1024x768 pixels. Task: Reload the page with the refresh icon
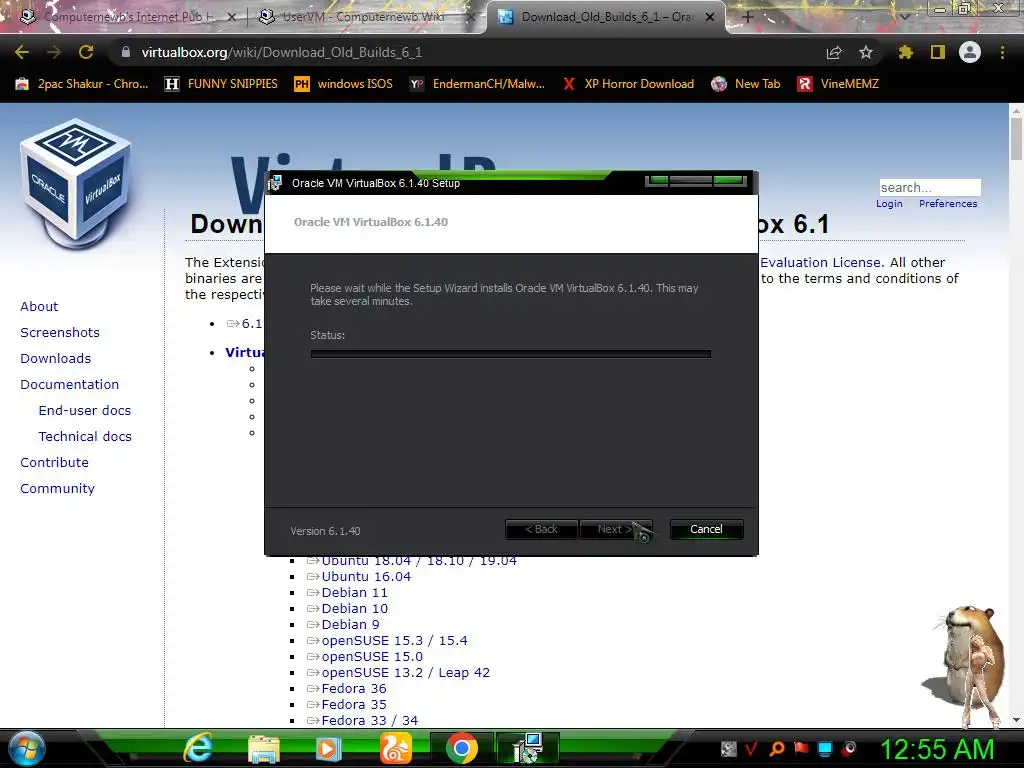86,52
